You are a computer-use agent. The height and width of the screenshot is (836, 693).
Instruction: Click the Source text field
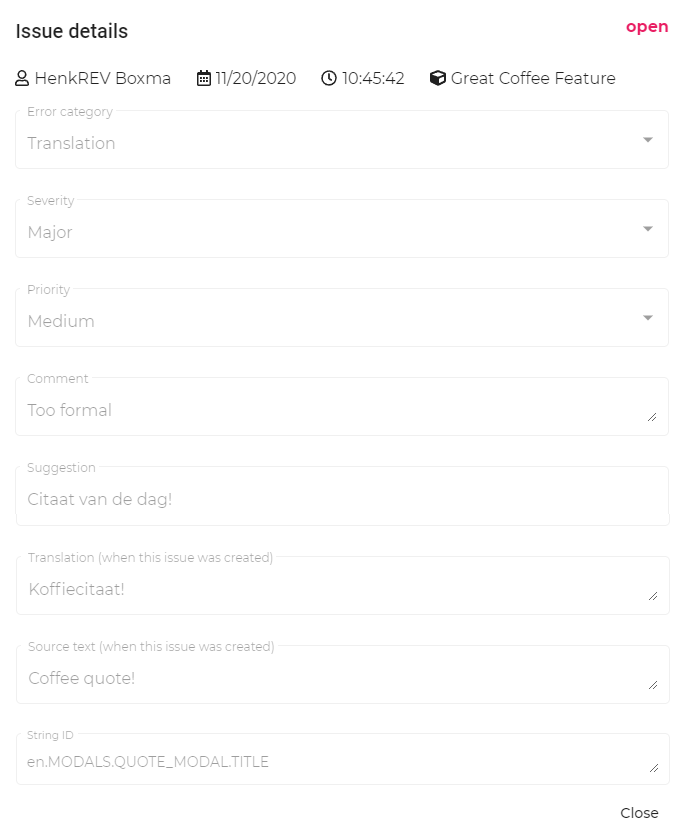click(330, 678)
